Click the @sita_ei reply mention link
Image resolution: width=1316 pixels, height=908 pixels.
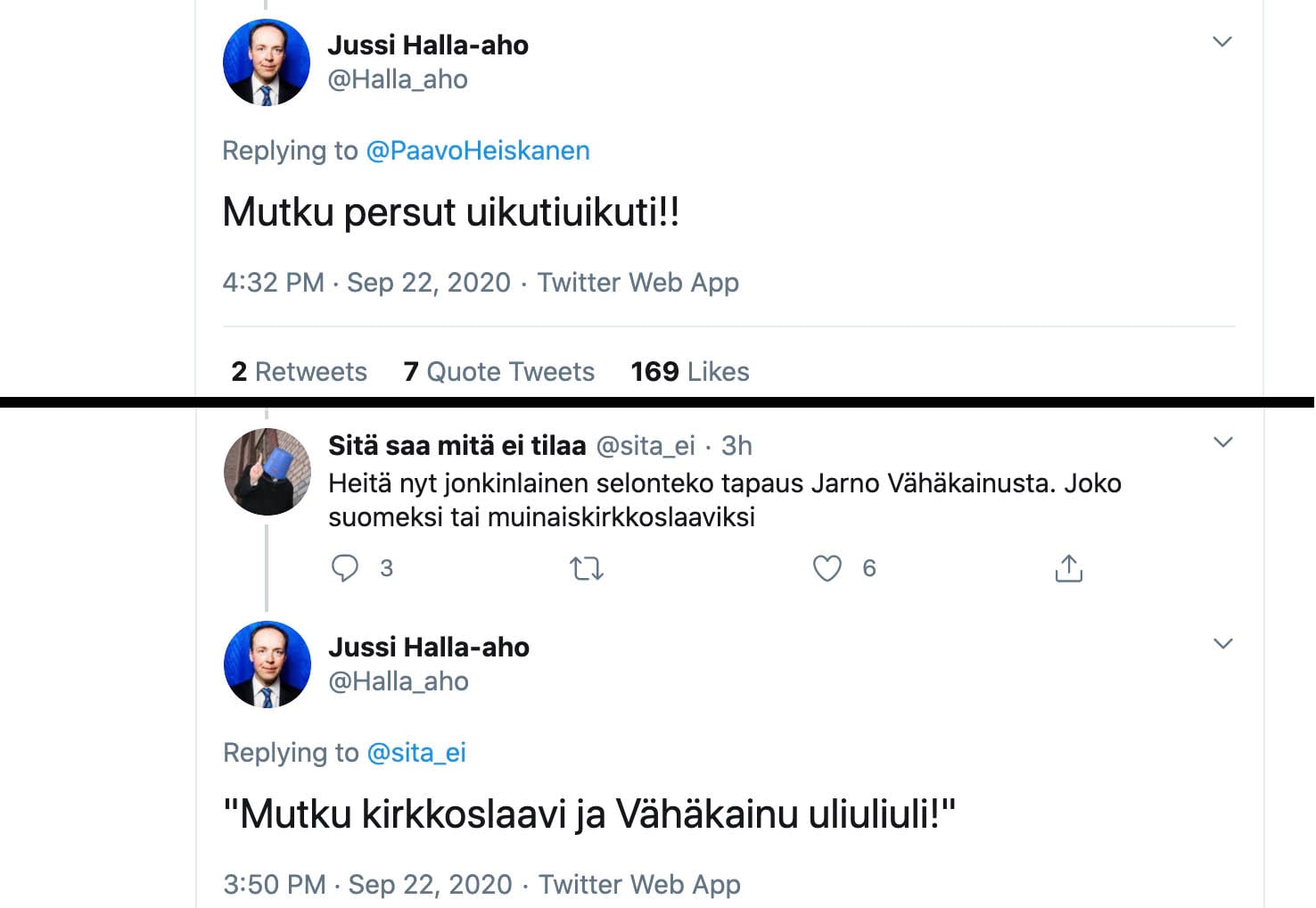[416, 753]
